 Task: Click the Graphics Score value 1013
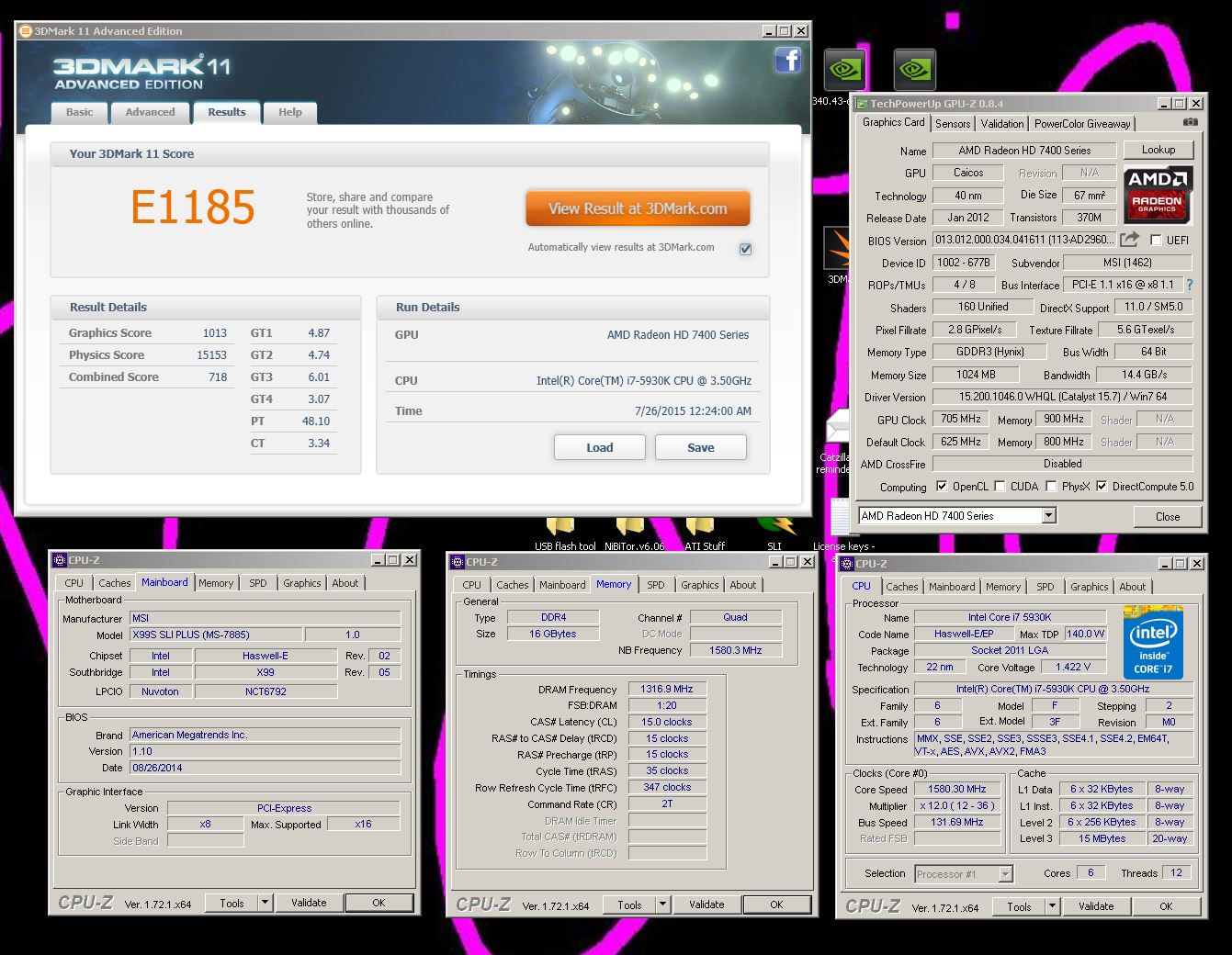pos(215,333)
